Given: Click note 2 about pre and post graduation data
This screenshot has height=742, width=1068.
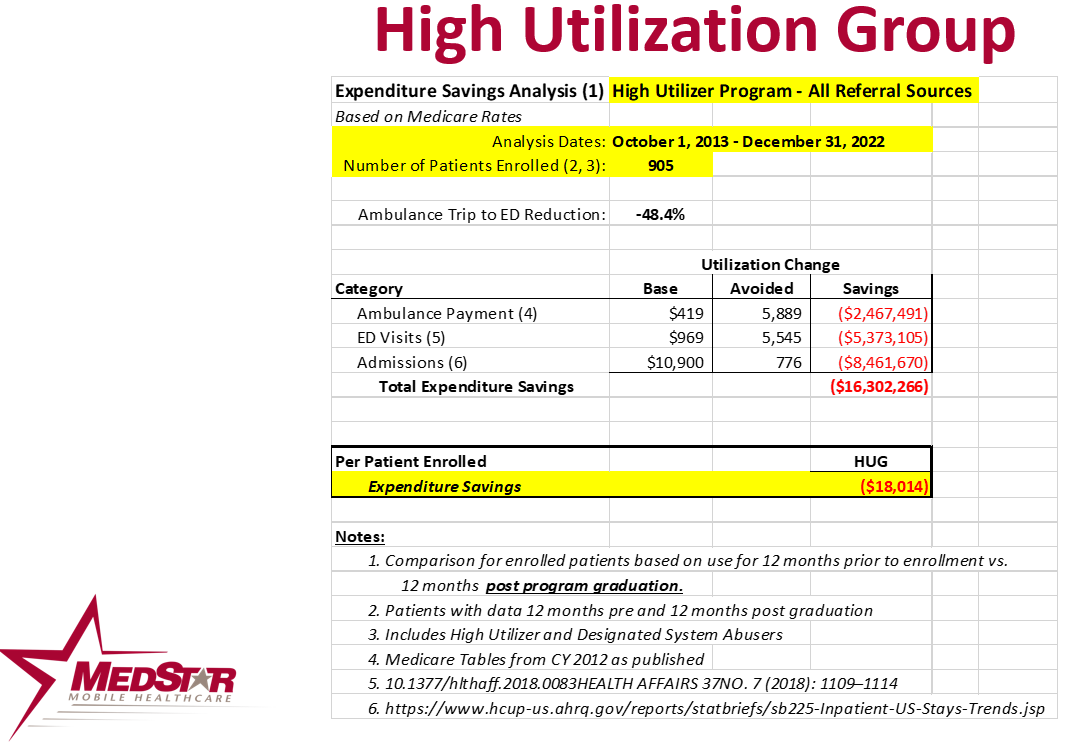Looking at the screenshot, I should point(620,610).
